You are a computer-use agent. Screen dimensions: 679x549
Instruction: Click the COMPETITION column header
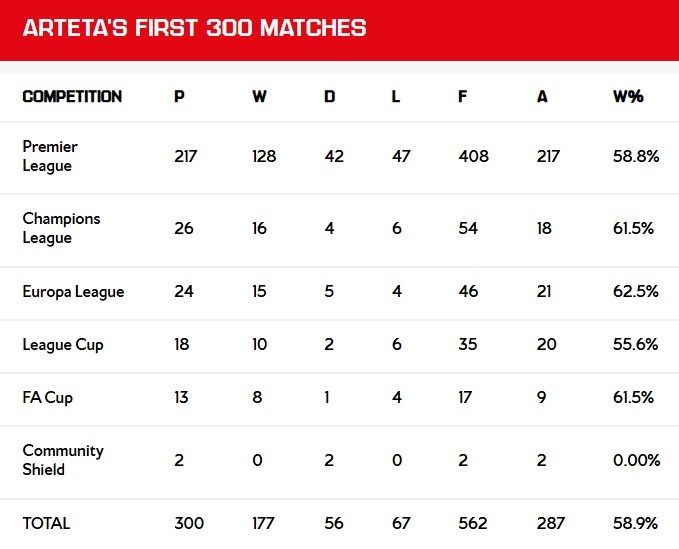[x=72, y=97]
